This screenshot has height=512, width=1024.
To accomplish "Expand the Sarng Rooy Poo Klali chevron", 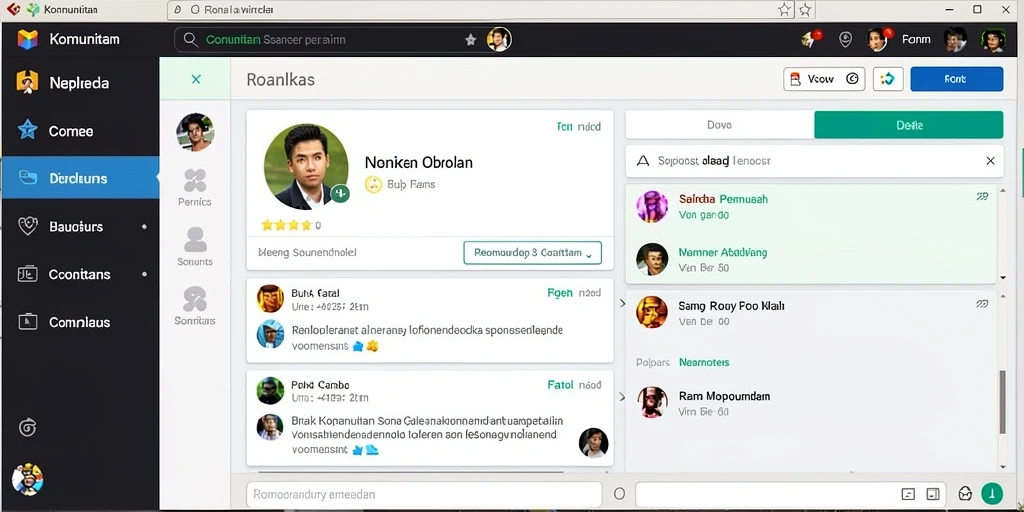I will click(x=622, y=304).
